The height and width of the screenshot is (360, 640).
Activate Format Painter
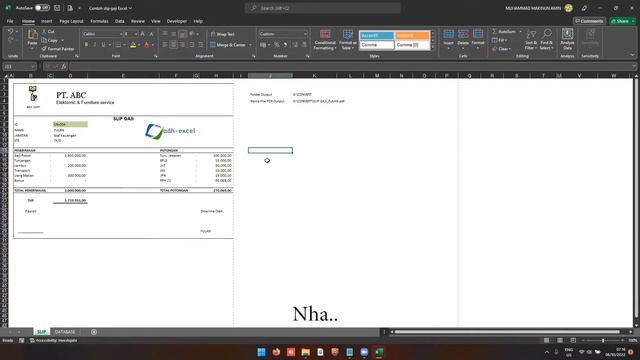[58, 49]
